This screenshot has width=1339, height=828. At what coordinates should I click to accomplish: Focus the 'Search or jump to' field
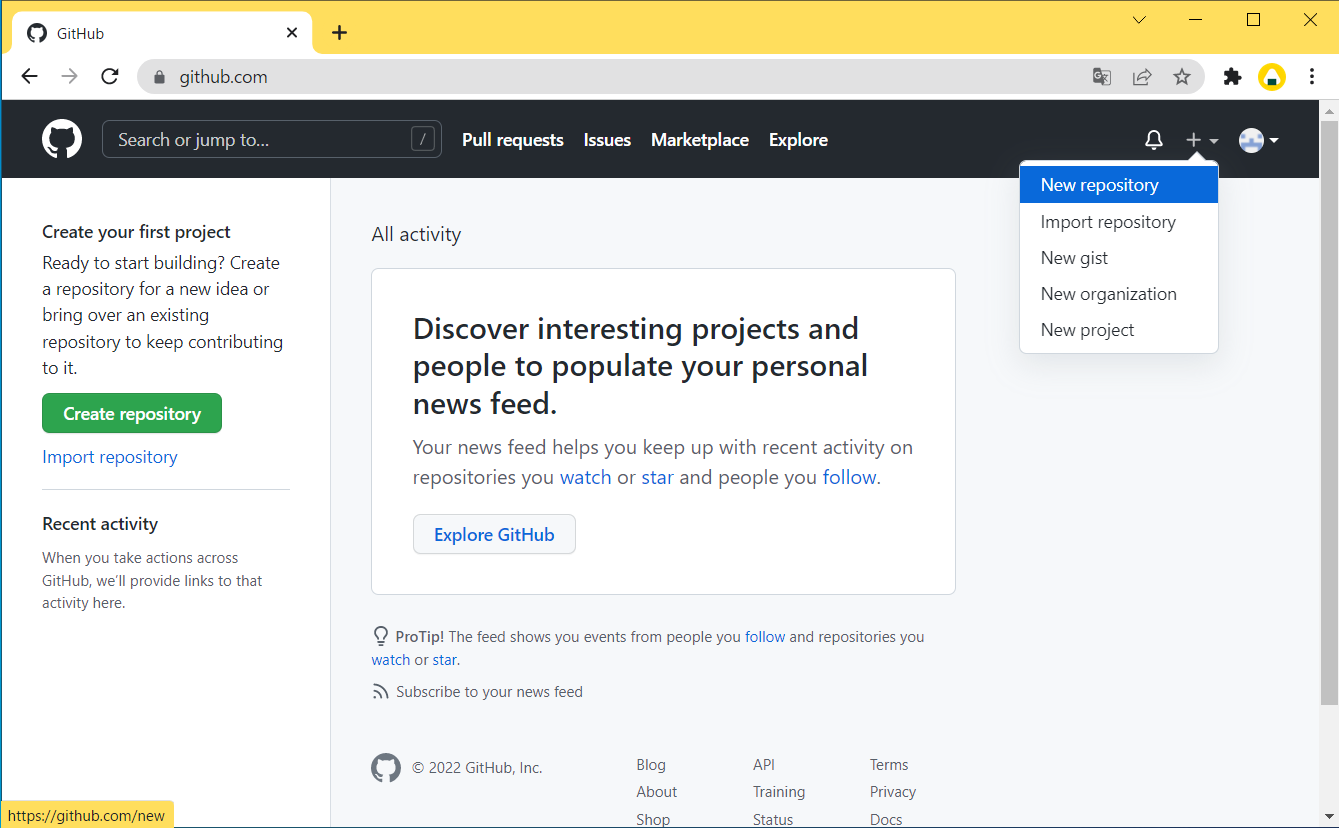click(x=272, y=140)
